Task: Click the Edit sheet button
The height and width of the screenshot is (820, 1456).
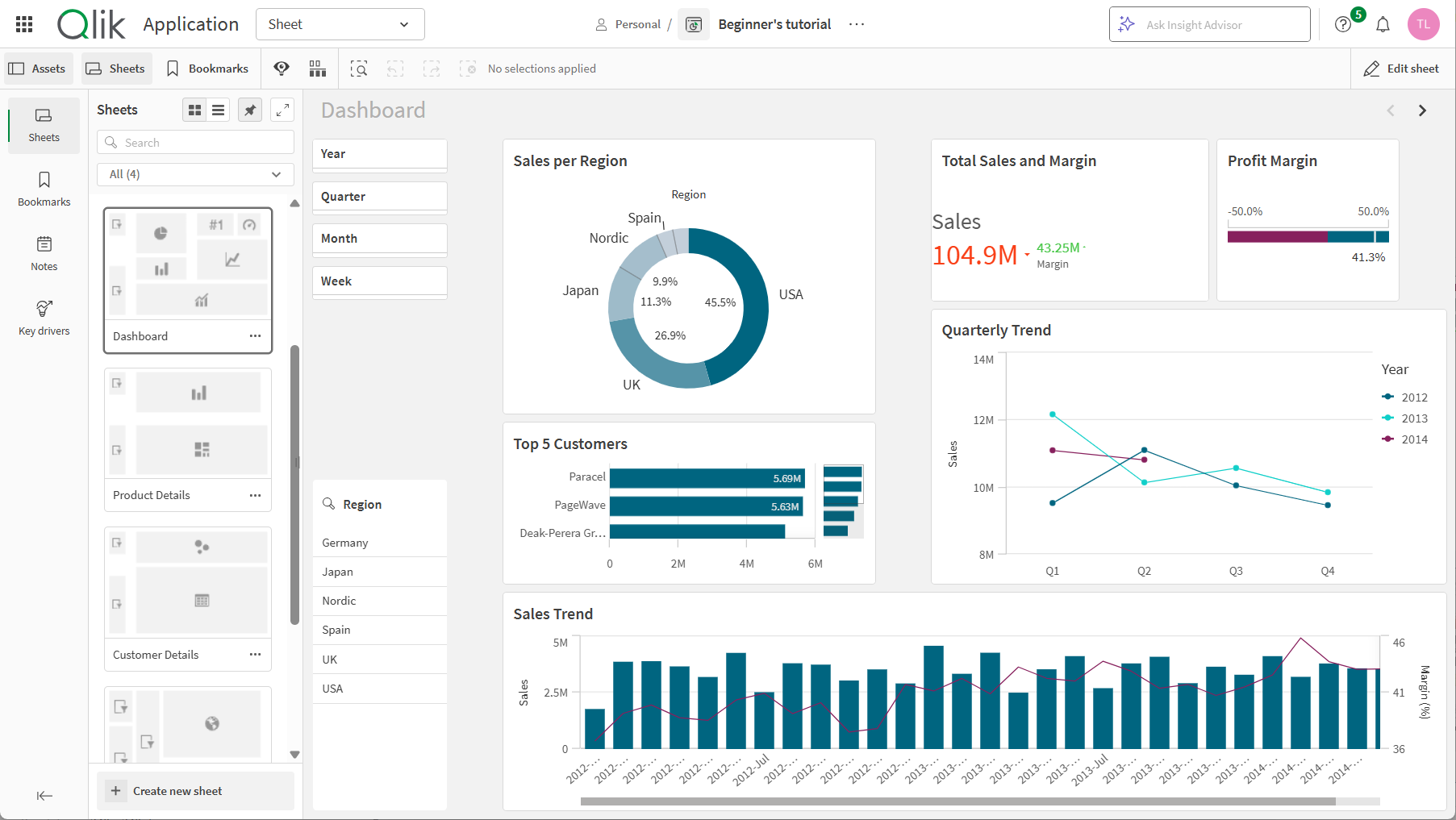Action: click(x=1402, y=69)
